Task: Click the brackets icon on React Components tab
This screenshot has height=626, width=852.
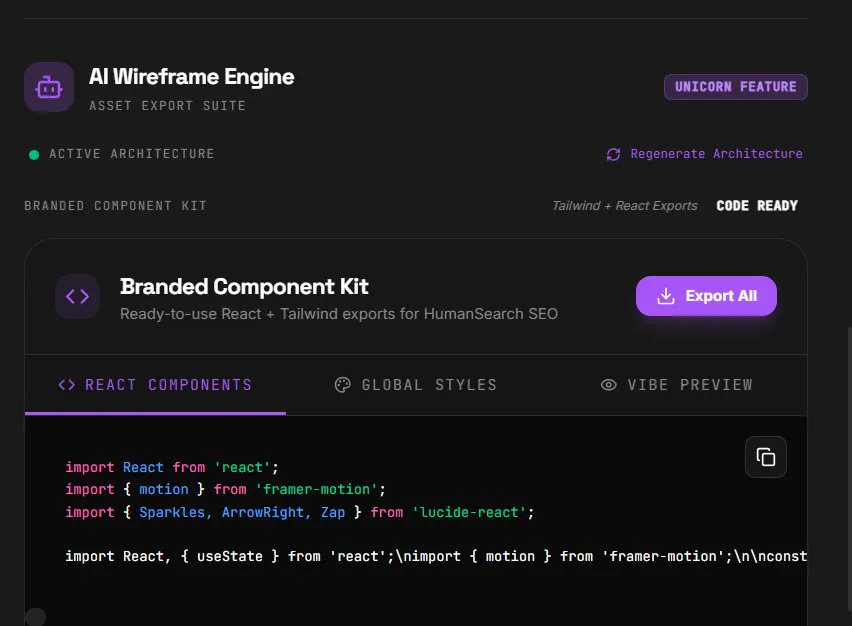Action: pyautogui.click(x=67, y=385)
